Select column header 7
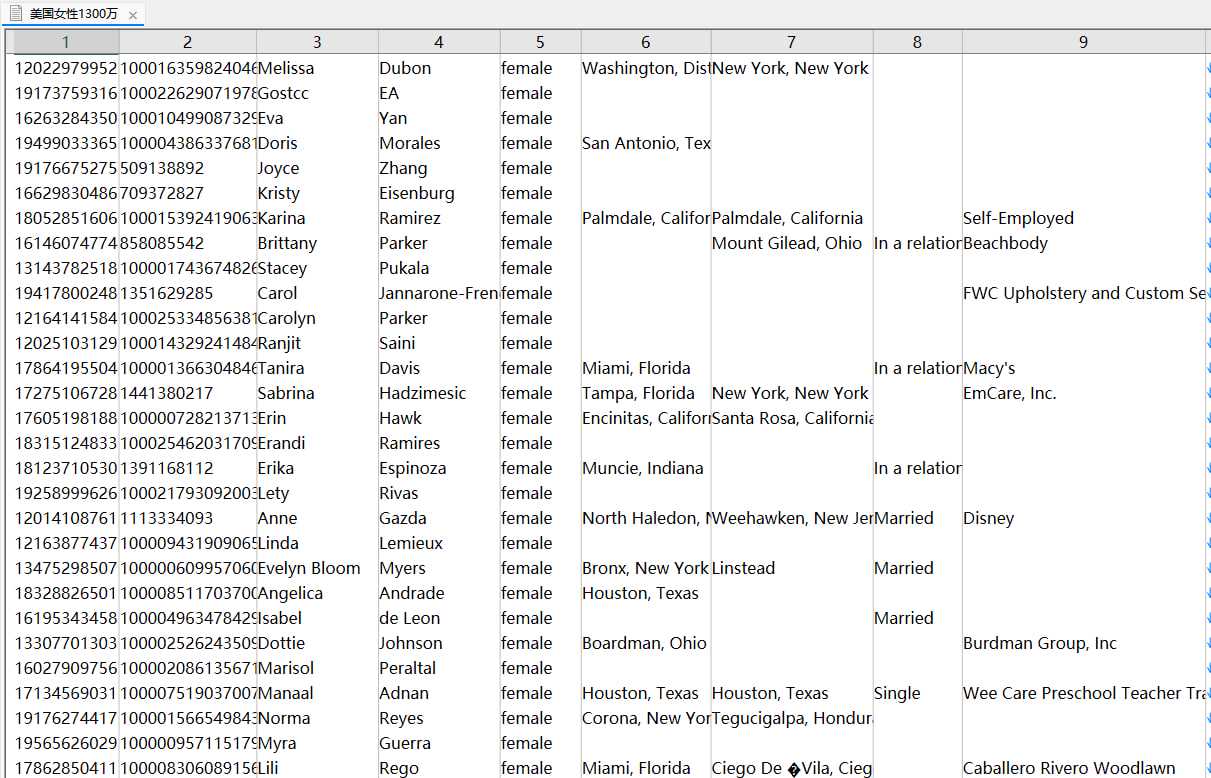Image resolution: width=1211 pixels, height=778 pixels. pos(792,42)
